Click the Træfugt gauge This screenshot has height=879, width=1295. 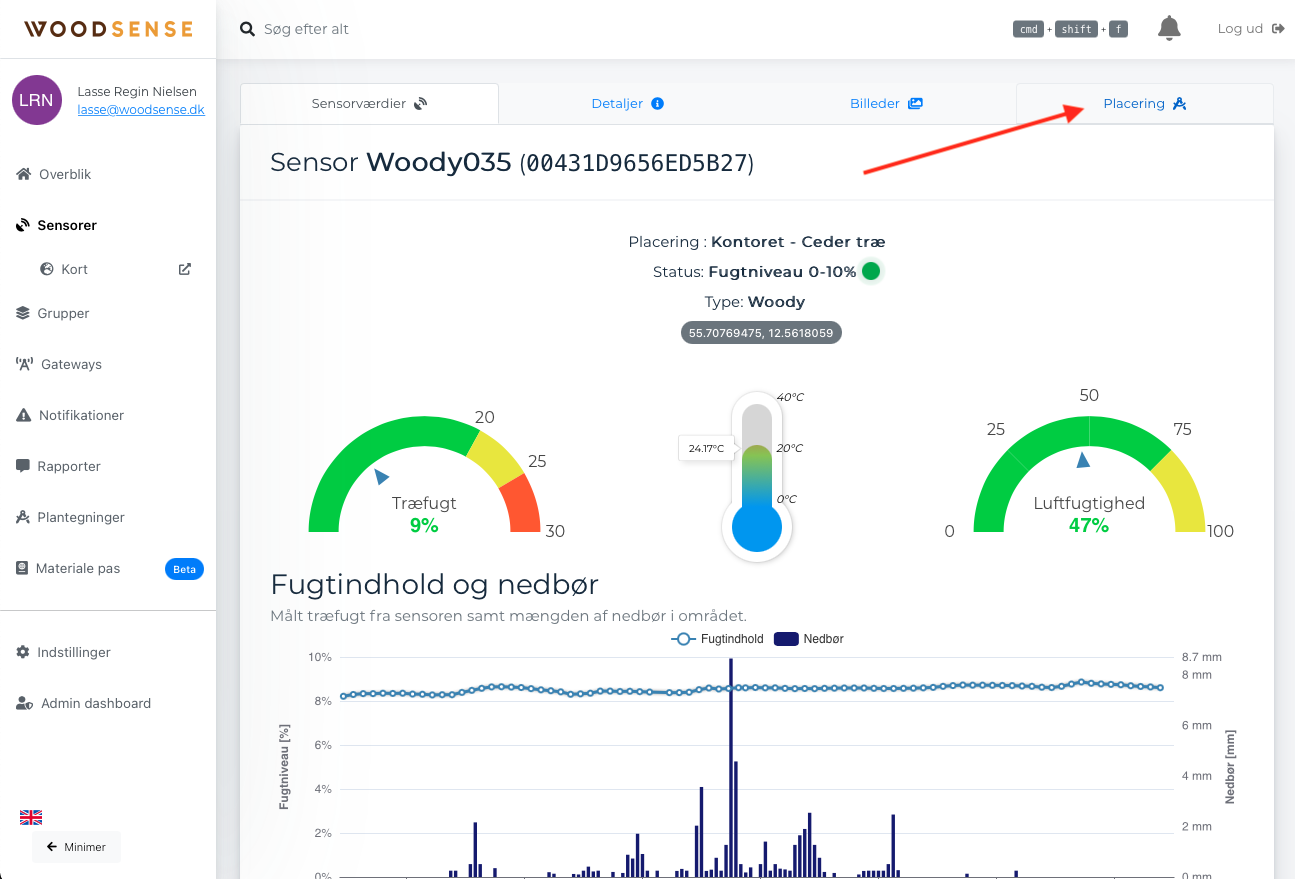pos(424,472)
